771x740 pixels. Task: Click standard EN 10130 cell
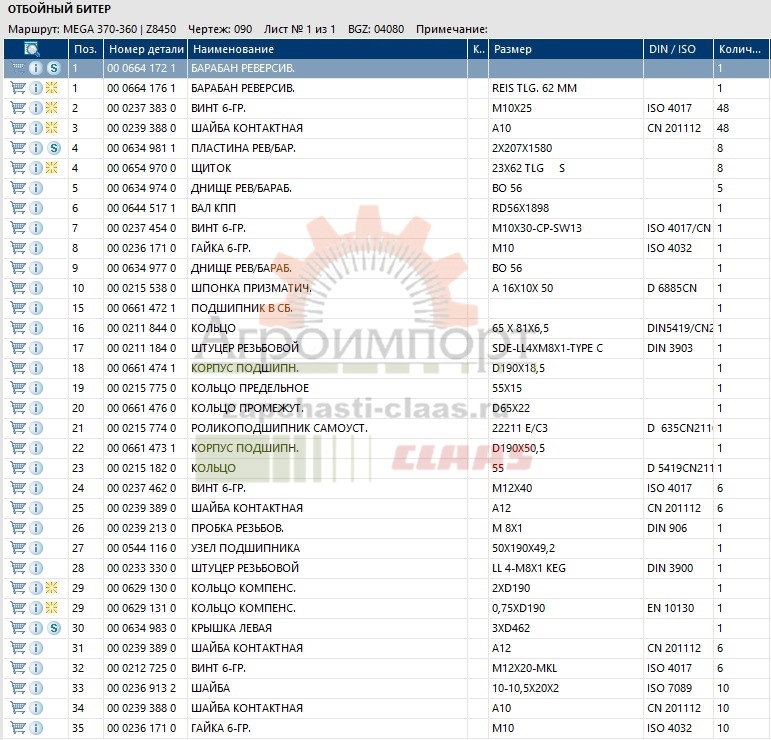click(671, 608)
